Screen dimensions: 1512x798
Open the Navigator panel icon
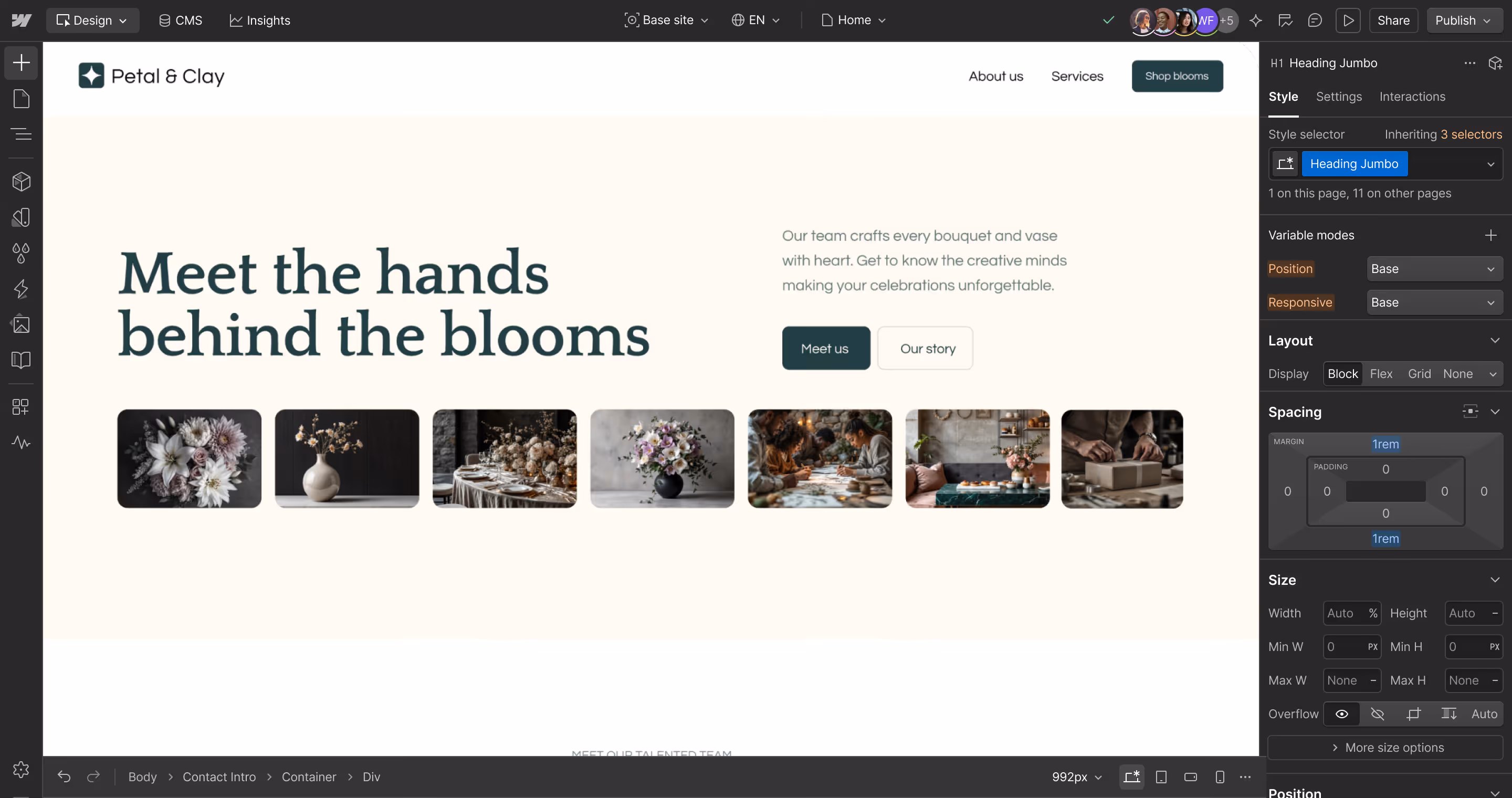[21, 134]
